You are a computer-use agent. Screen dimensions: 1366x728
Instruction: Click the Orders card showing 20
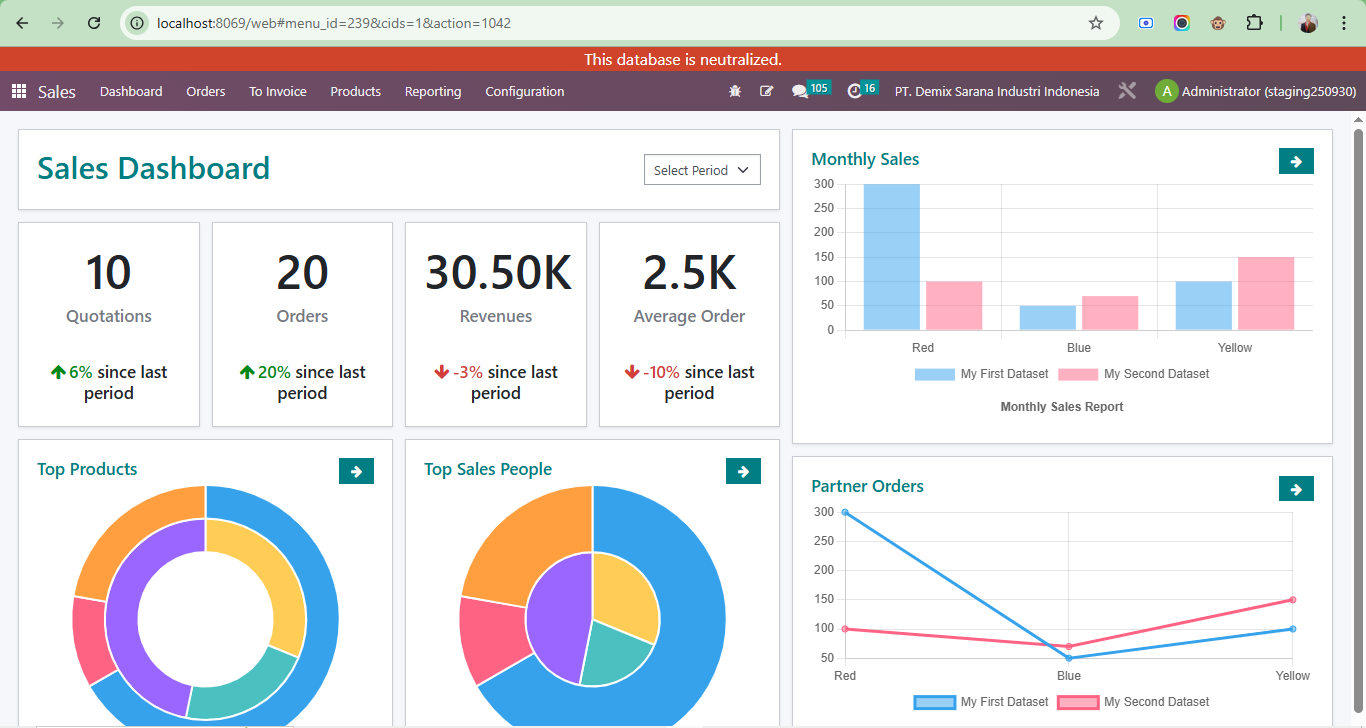[x=302, y=324]
